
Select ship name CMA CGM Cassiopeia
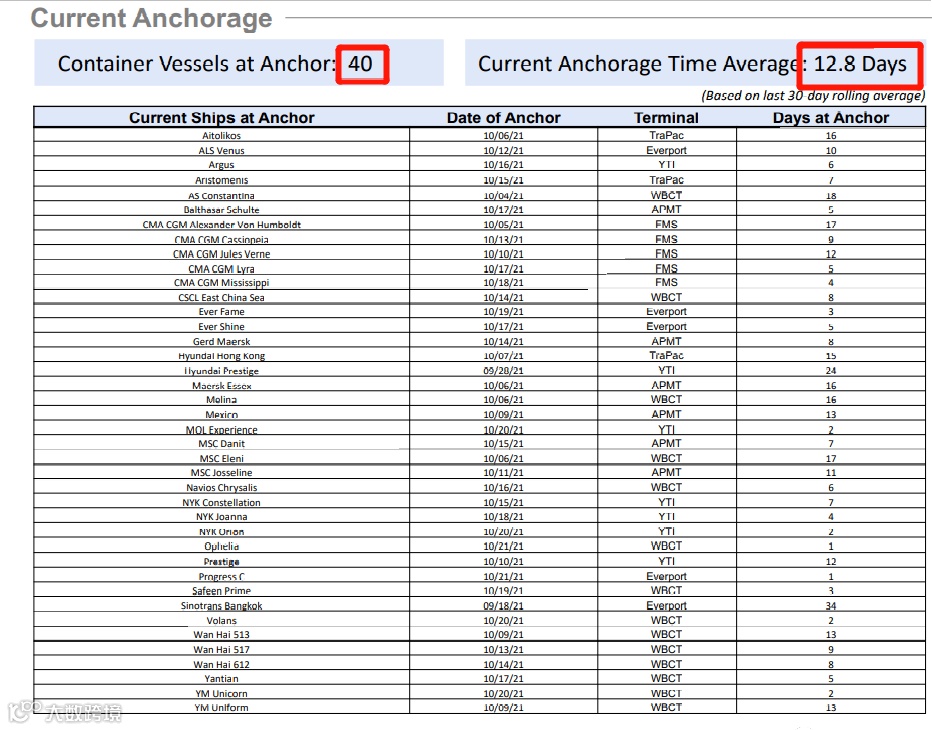click(221, 240)
